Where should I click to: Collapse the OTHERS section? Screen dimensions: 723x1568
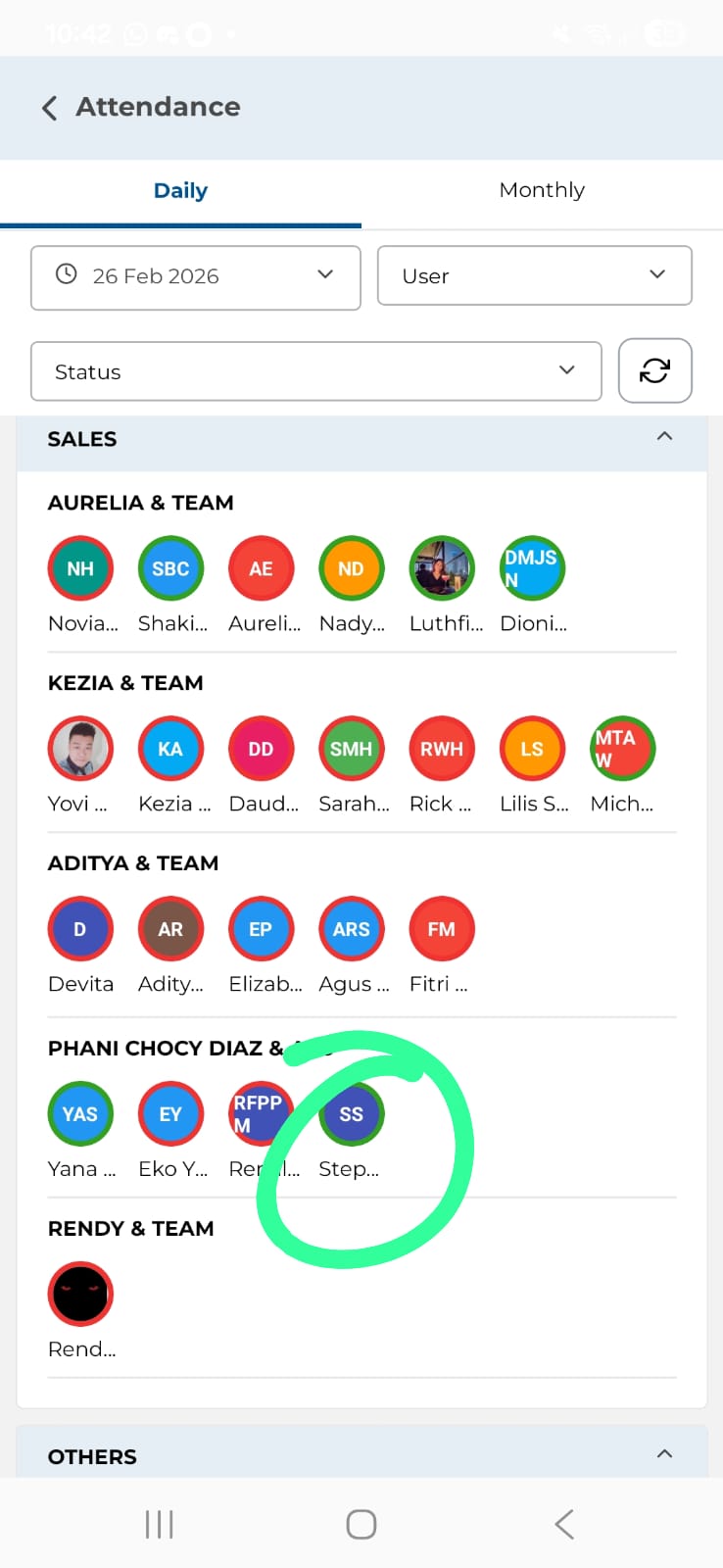click(x=664, y=1454)
